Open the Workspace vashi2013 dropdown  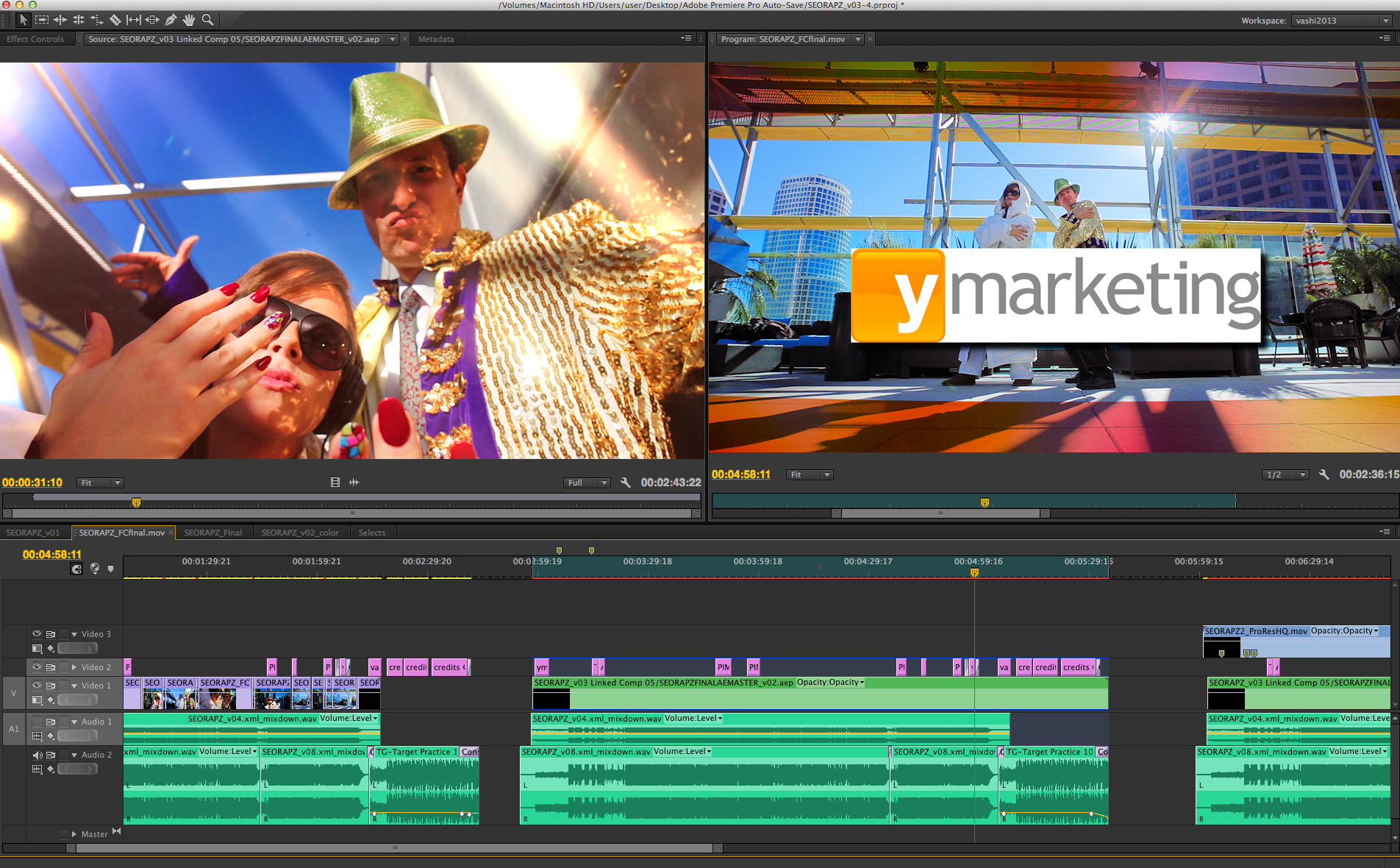1341,21
